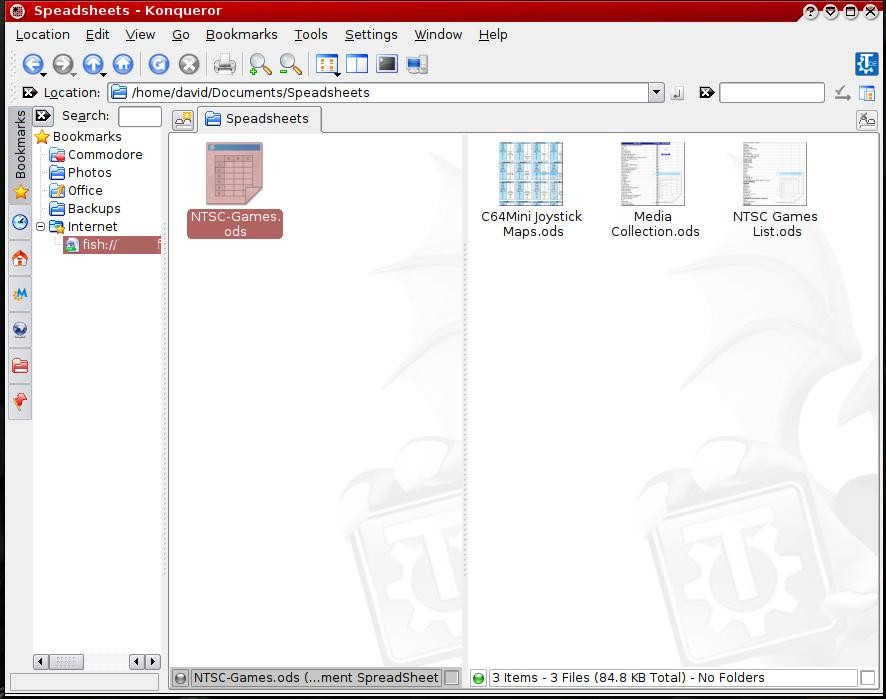The width and height of the screenshot is (886, 699).
Task: Close the current tab icon at right
Action: tap(866, 119)
